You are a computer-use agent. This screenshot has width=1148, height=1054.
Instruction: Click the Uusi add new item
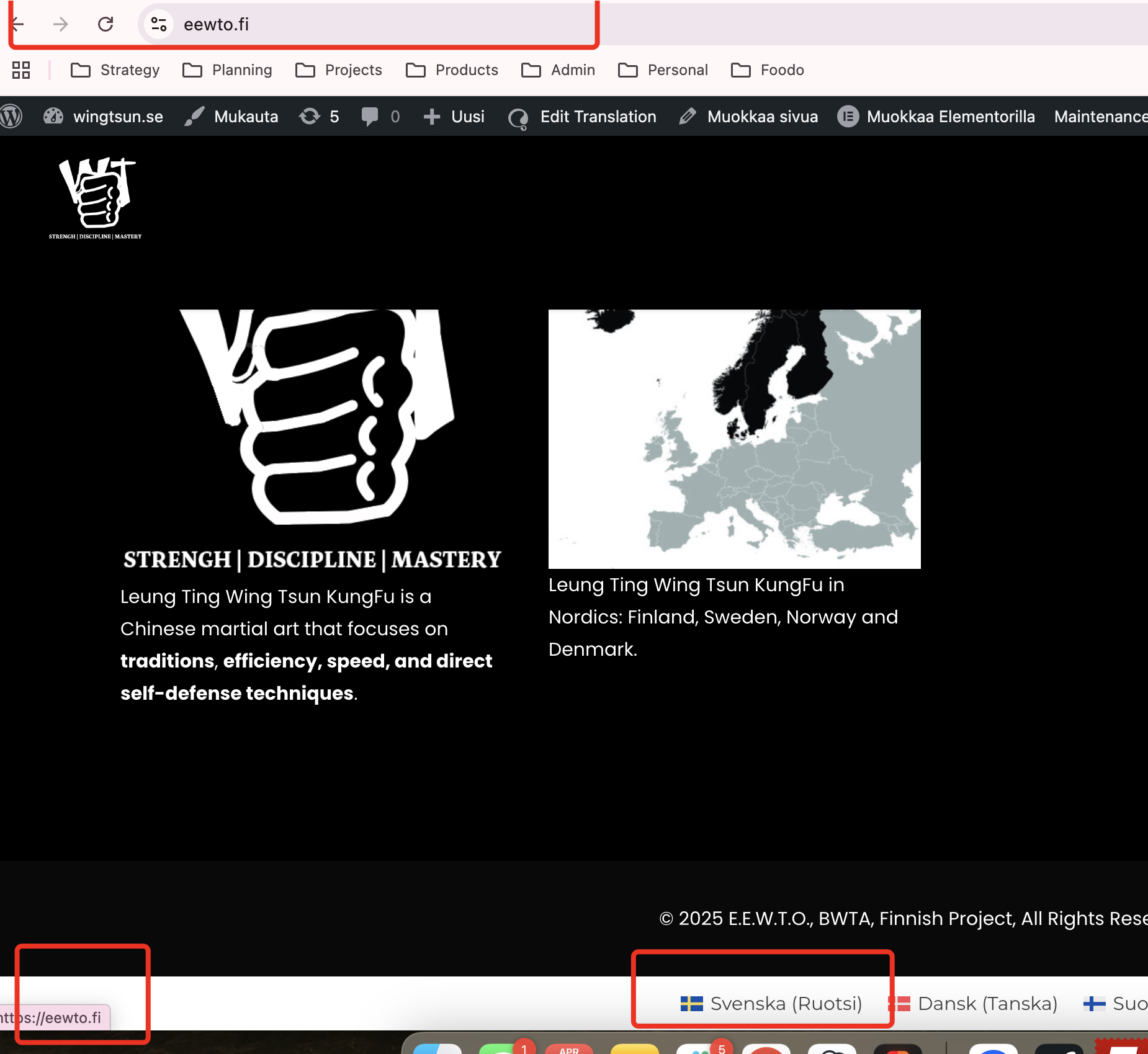(x=454, y=117)
